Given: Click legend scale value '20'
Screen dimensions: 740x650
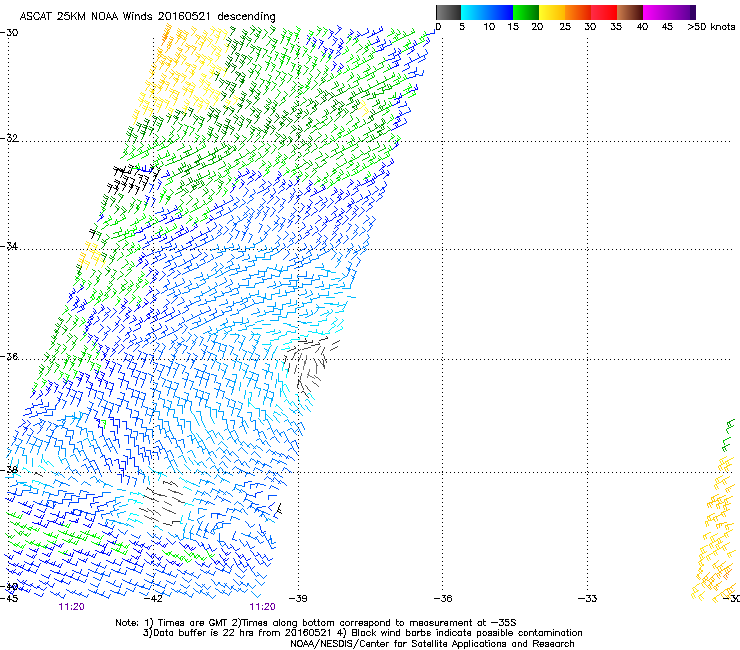Looking at the screenshot, I should 537,27.
